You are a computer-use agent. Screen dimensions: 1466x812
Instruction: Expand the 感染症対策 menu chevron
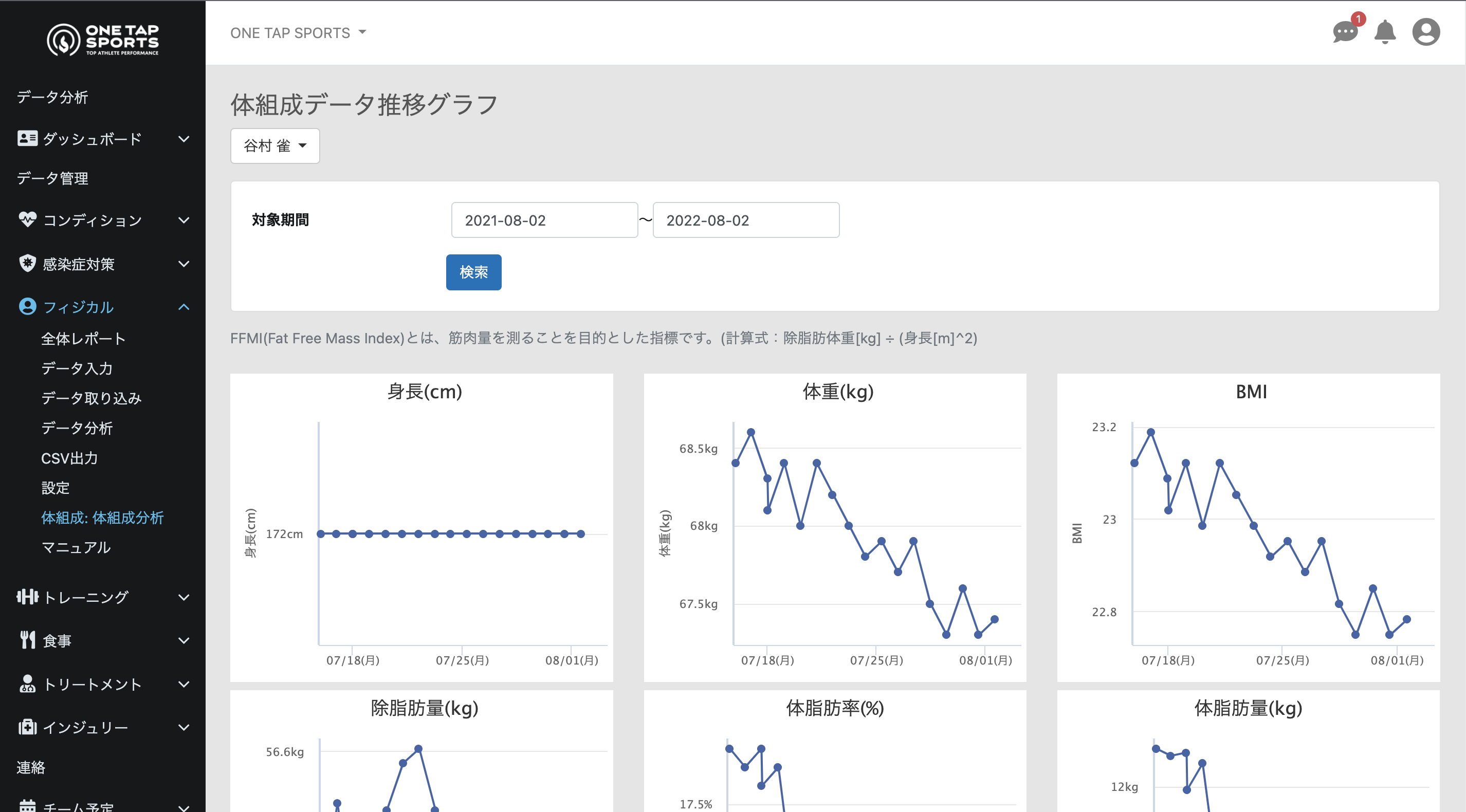184,264
